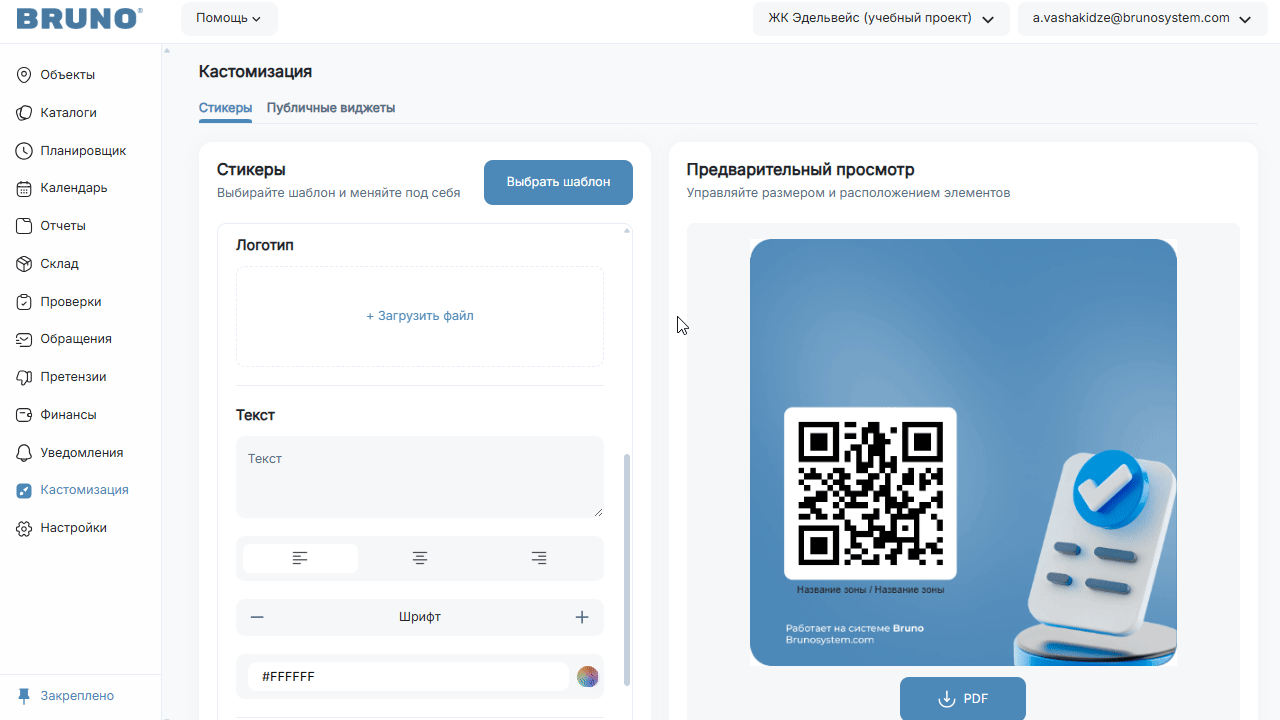The height and width of the screenshot is (720, 1280).
Task: Download the sticker as PDF
Action: (x=963, y=699)
